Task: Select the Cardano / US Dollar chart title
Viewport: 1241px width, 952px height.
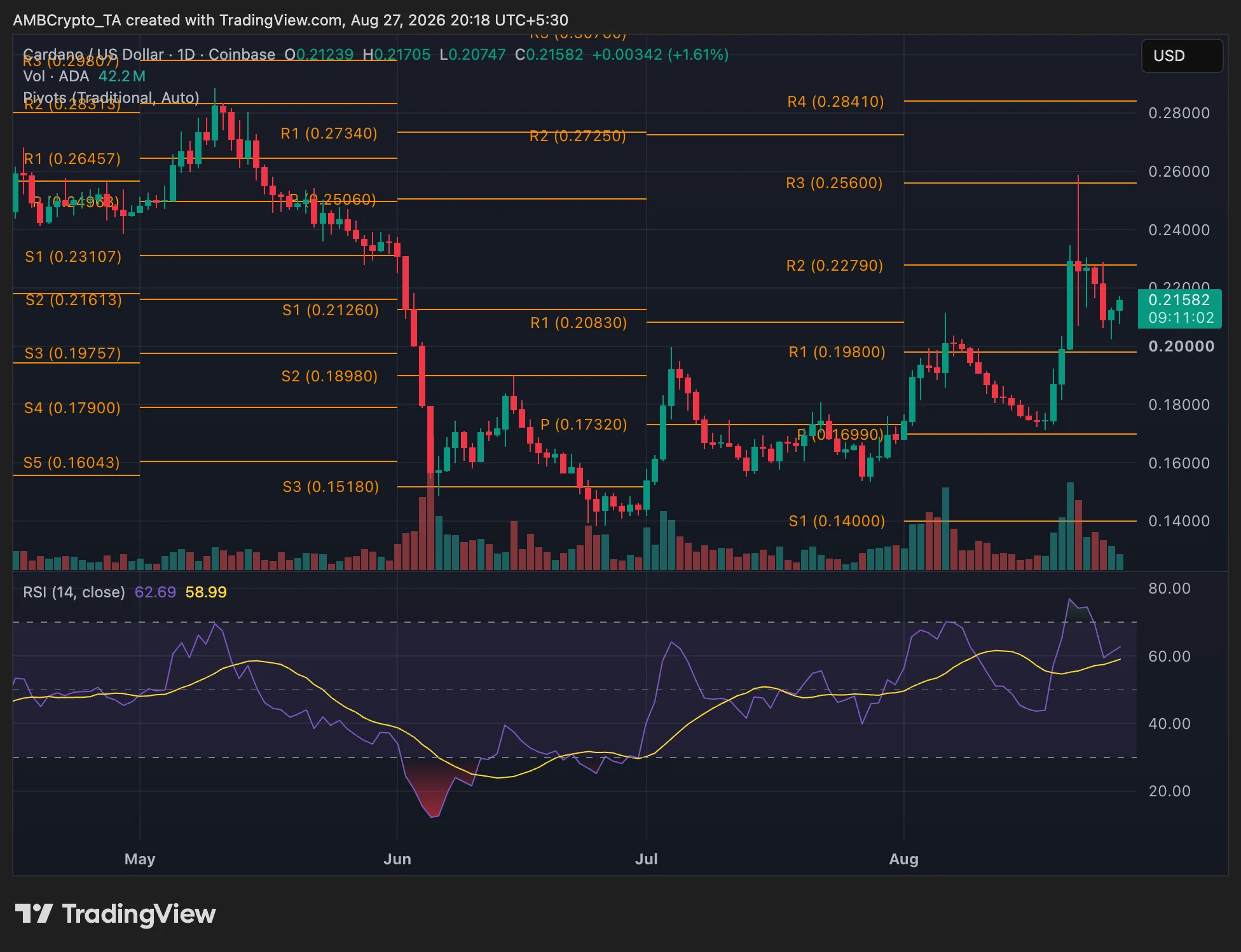Action: click(149, 55)
